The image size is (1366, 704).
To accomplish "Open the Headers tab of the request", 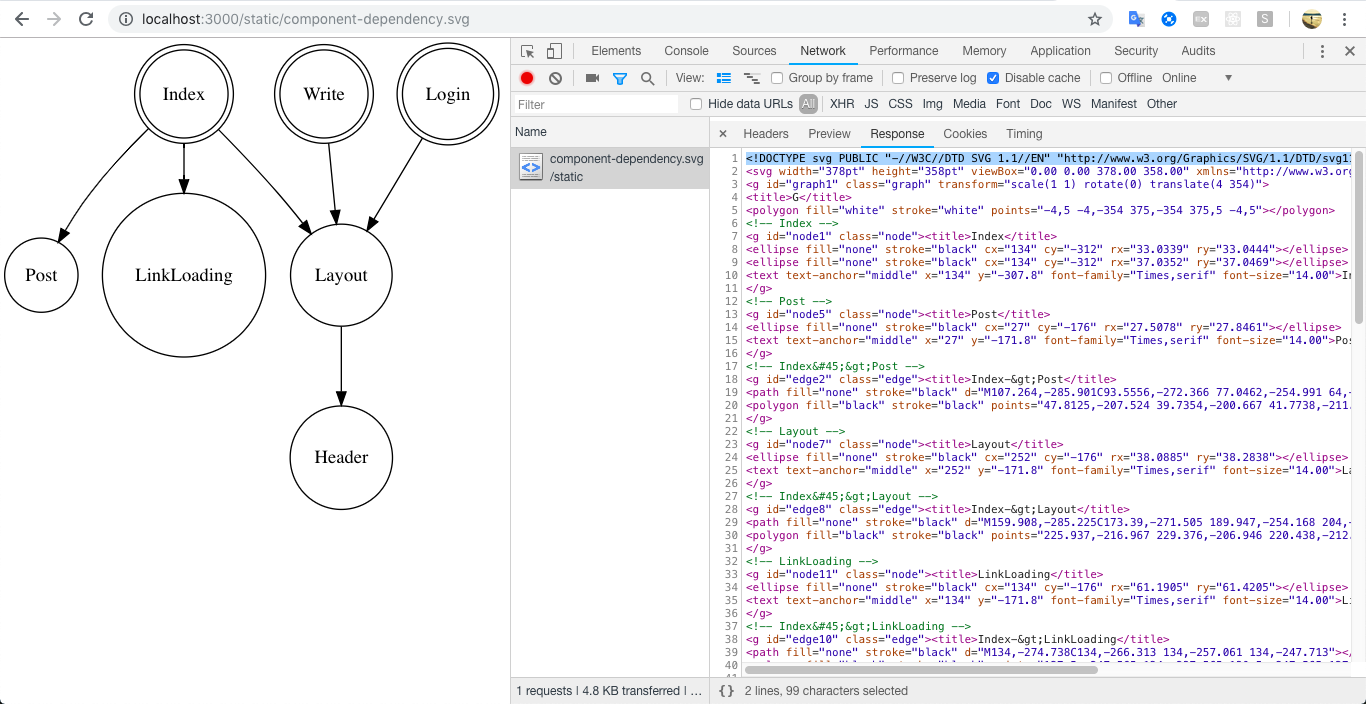I will pyautogui.click(x=765, y=134).
